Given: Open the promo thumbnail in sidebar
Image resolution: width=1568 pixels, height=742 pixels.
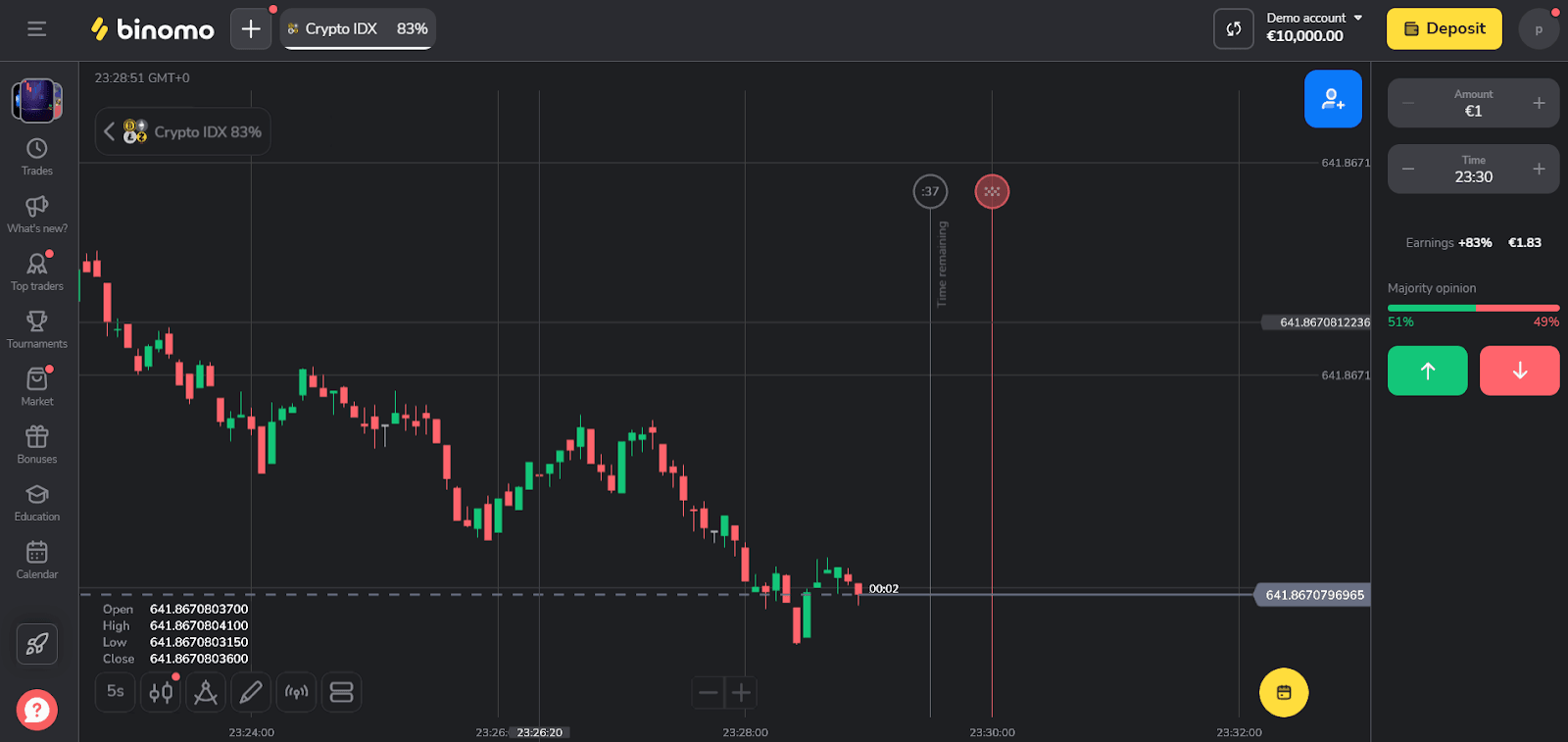Looking at the screenshot, I should tap(37, 101).
